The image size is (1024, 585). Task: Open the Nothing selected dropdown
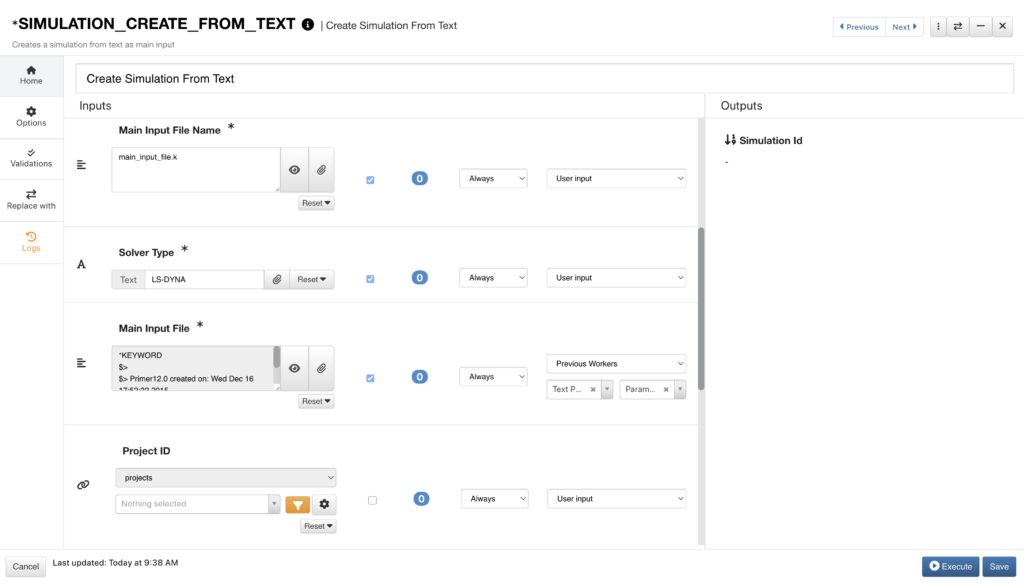pyautogui.click(x=198, y=504)
